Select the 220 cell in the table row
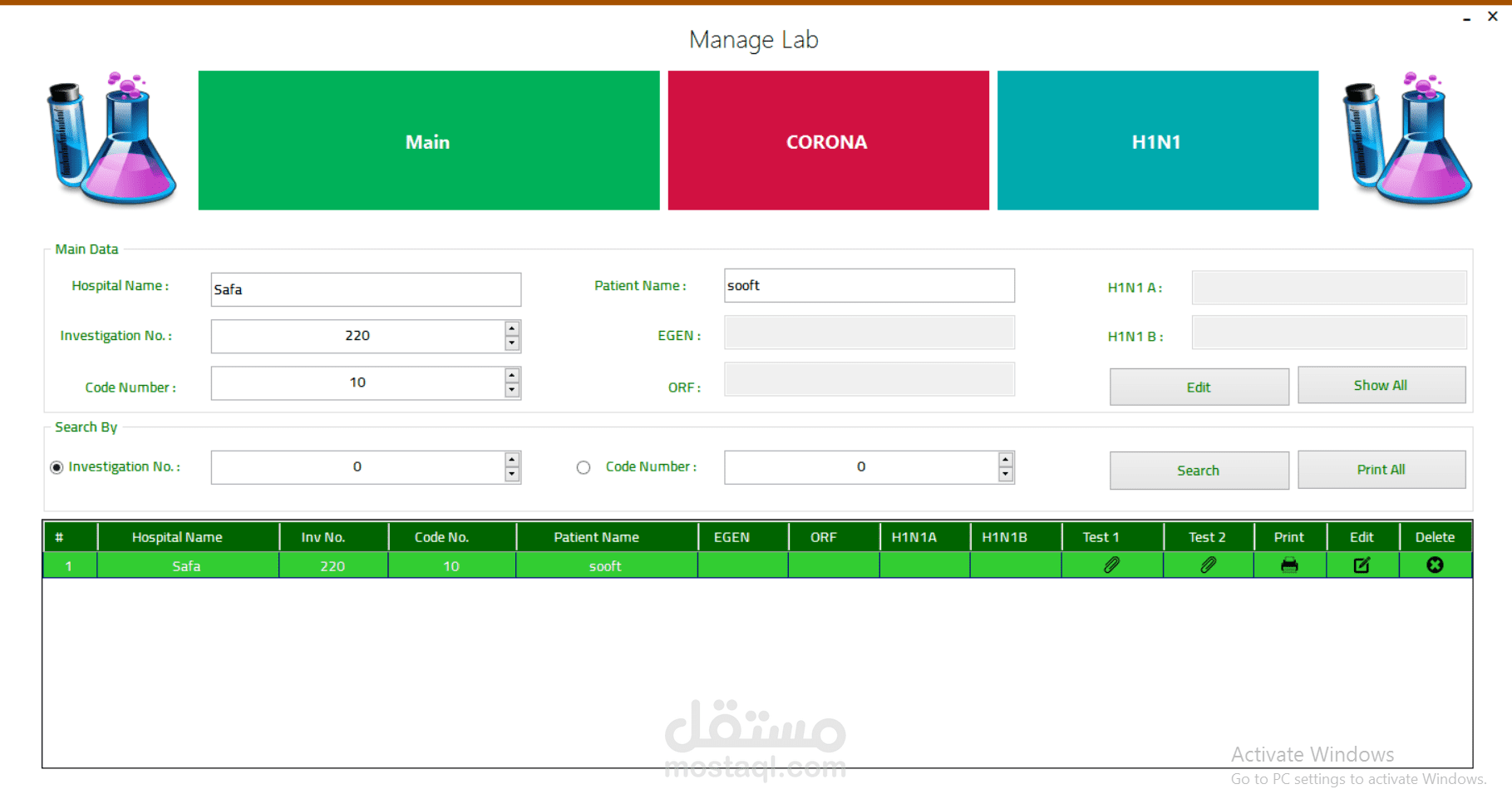 [x=333, y=565]
